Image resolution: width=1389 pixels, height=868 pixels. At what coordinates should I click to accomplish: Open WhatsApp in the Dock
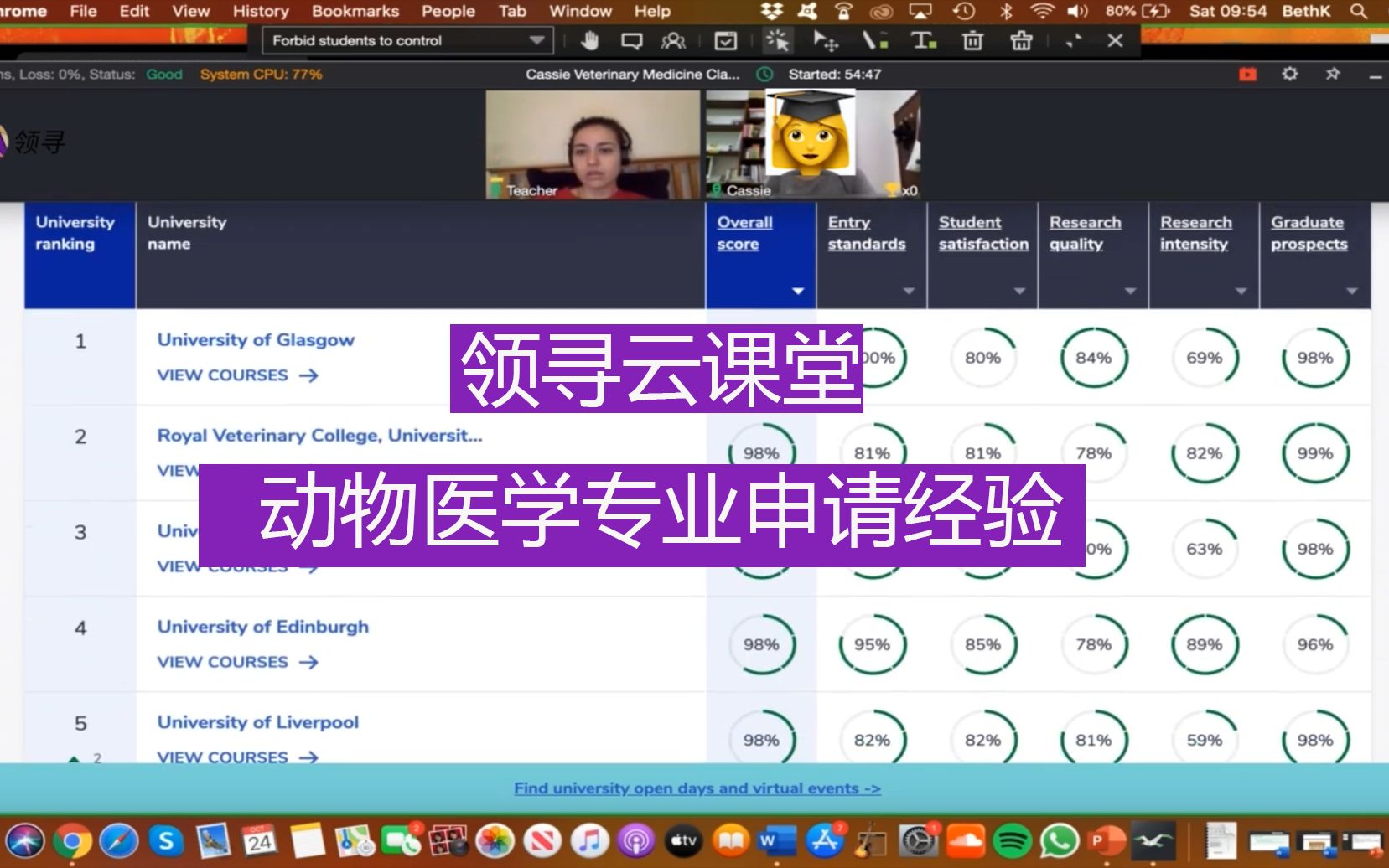pos(1060,840)
